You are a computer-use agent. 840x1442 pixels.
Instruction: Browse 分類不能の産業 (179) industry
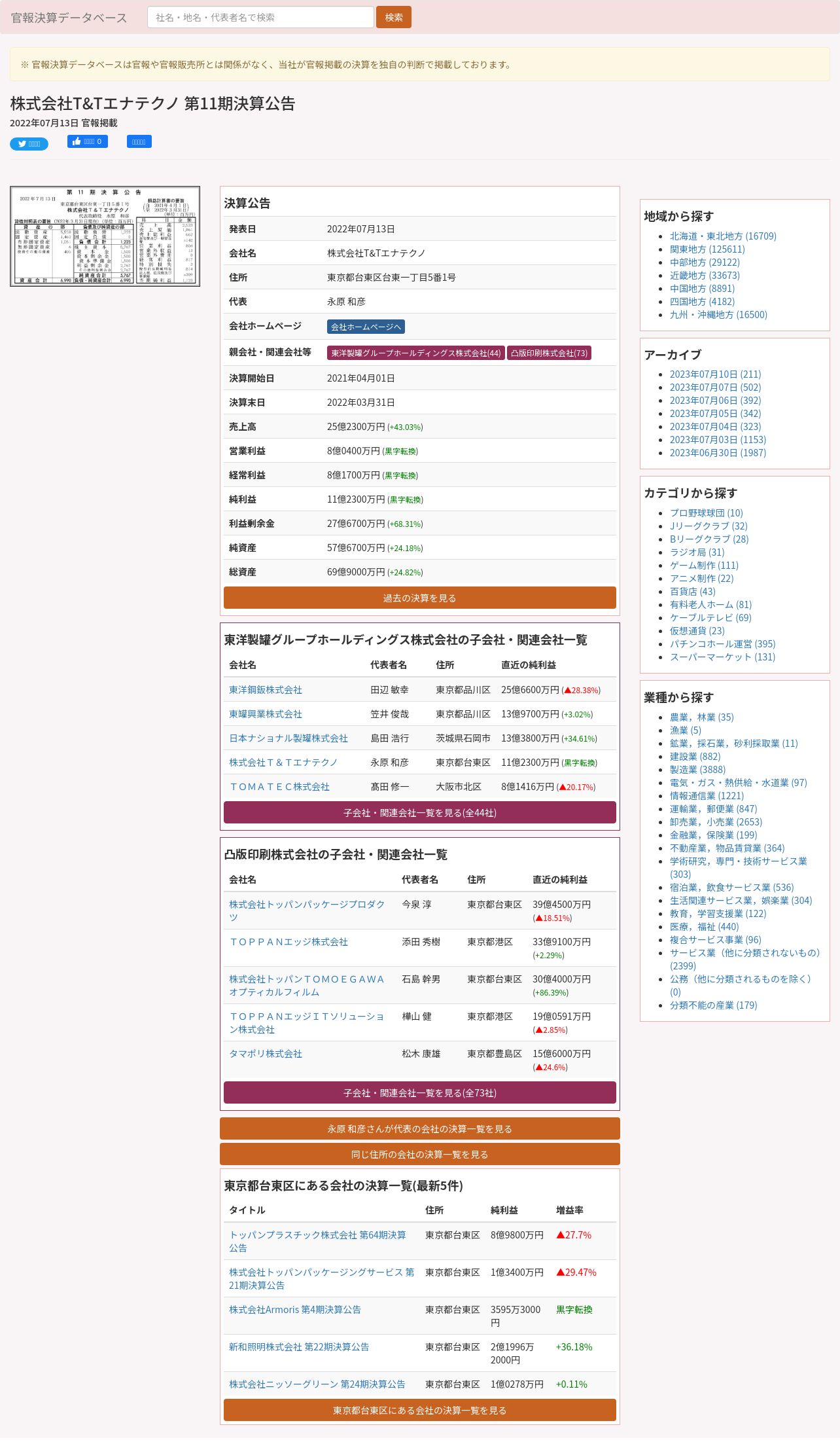click(713, 1005)
